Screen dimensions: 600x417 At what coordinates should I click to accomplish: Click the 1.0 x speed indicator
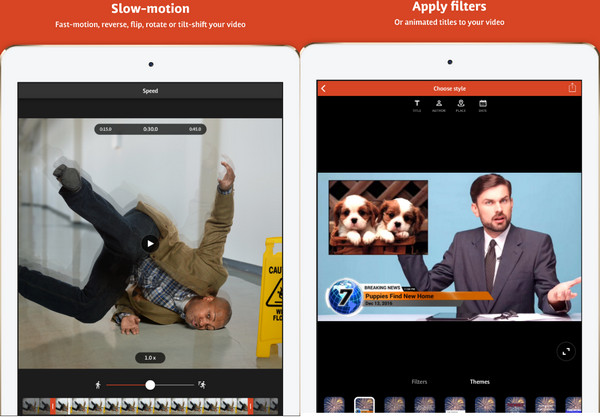(150, 358)
